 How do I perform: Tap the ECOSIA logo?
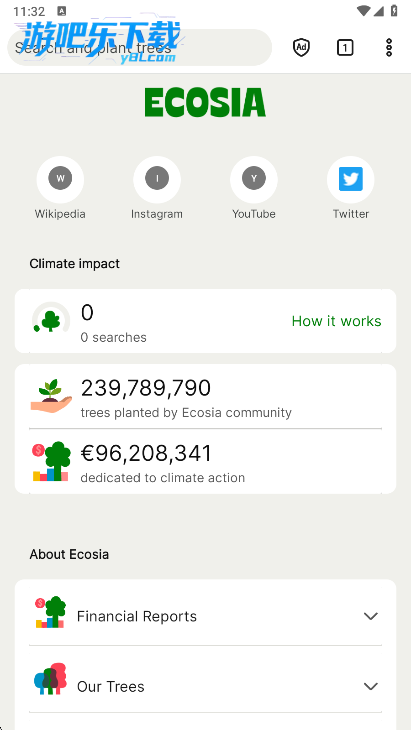pyautogui.click(x=205, y=102)
